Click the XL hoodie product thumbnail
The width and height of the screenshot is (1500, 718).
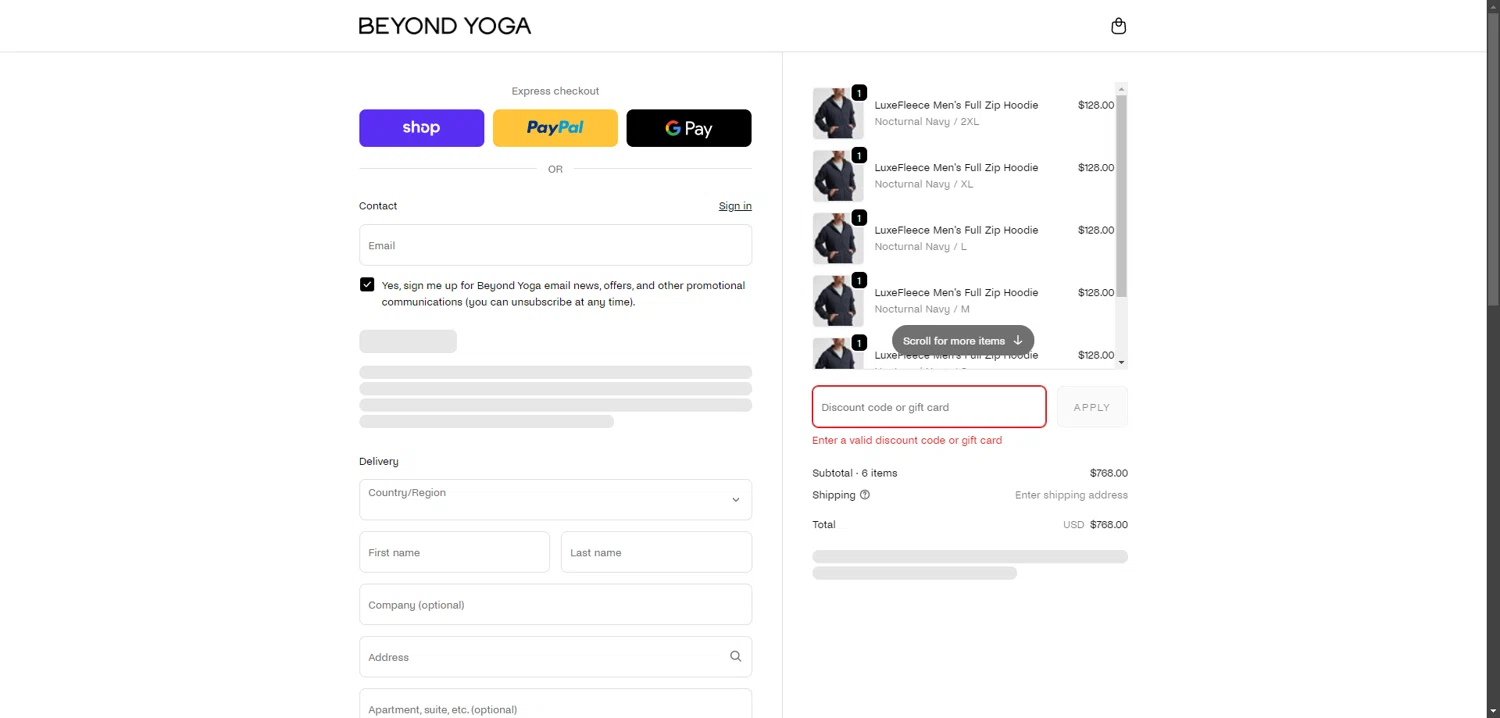tap(838, 176)
